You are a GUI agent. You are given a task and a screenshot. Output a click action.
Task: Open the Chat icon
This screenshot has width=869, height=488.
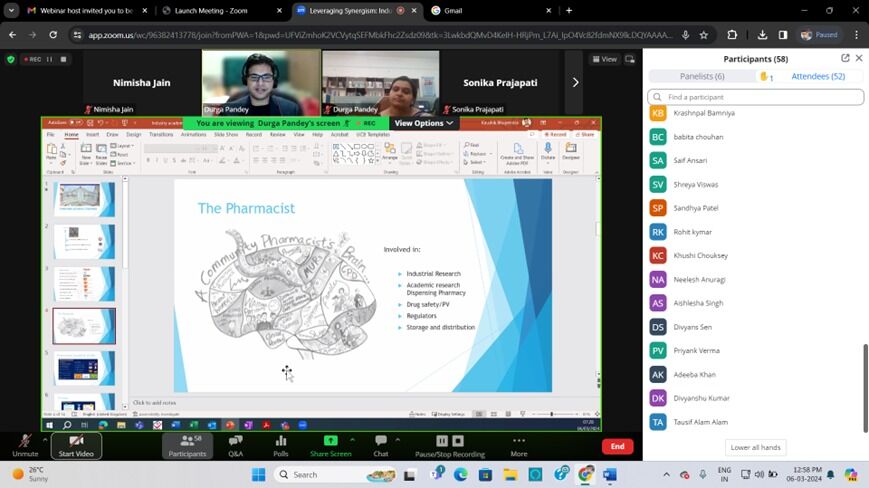pos(381,445)
